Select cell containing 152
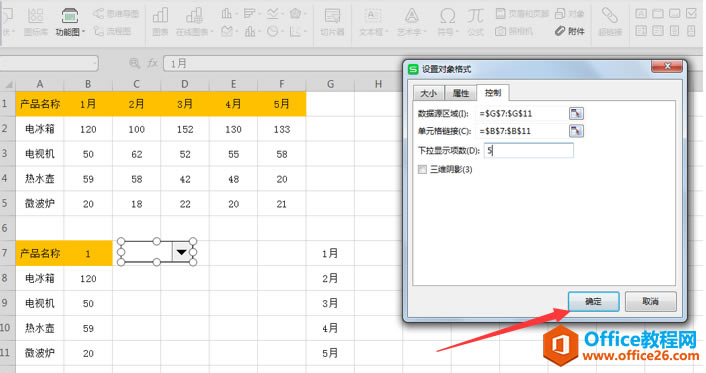 point(185,129)
